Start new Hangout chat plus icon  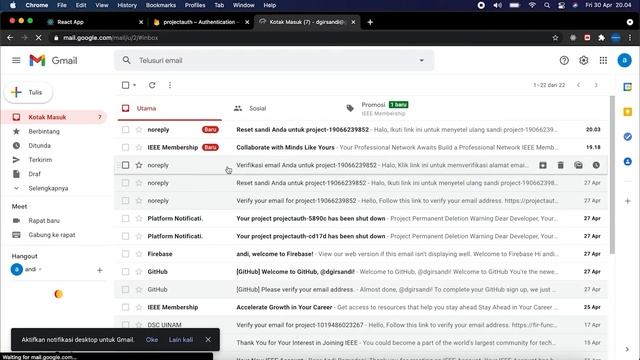click(100, 270)
